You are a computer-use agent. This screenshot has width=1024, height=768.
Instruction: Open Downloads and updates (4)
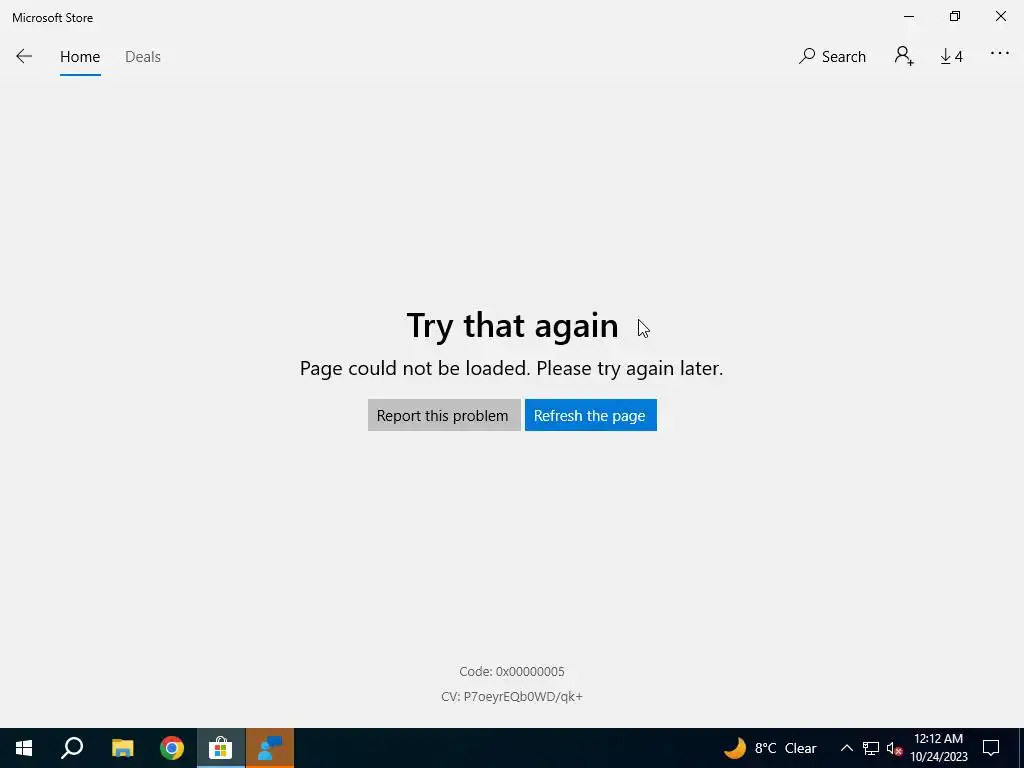[x=951, y=56]
